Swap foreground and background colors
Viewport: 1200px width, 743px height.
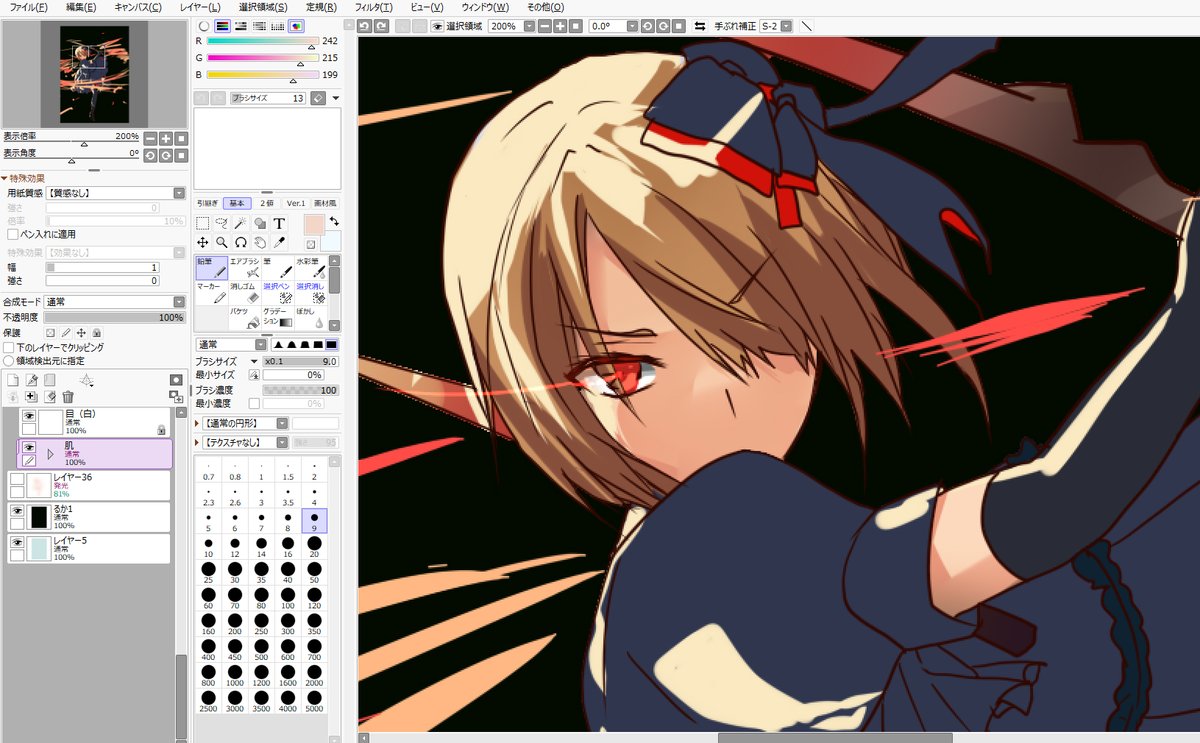click(x=334, y=220)
